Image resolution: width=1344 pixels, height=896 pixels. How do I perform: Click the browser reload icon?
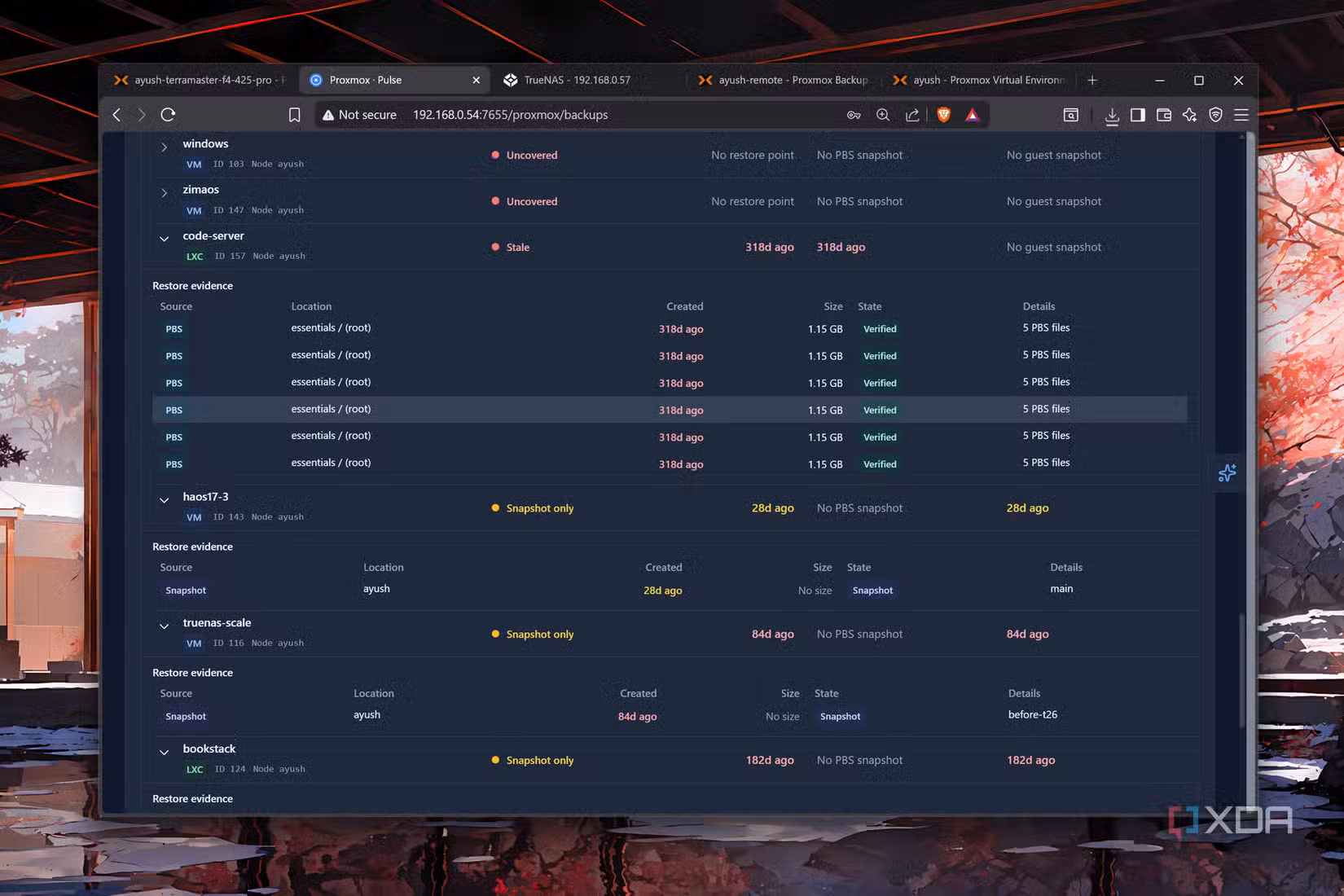click(168, 115)
